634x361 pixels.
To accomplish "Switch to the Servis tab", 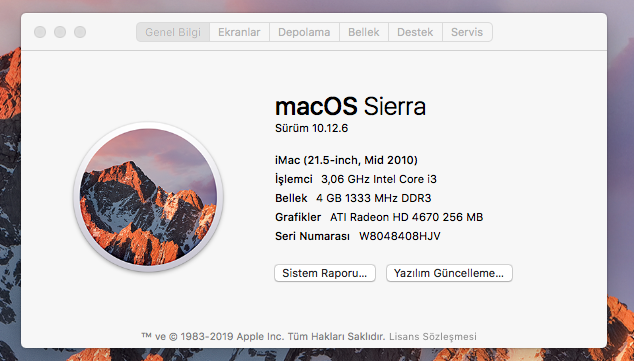I will pyautogui.click(x=467, y=32).
